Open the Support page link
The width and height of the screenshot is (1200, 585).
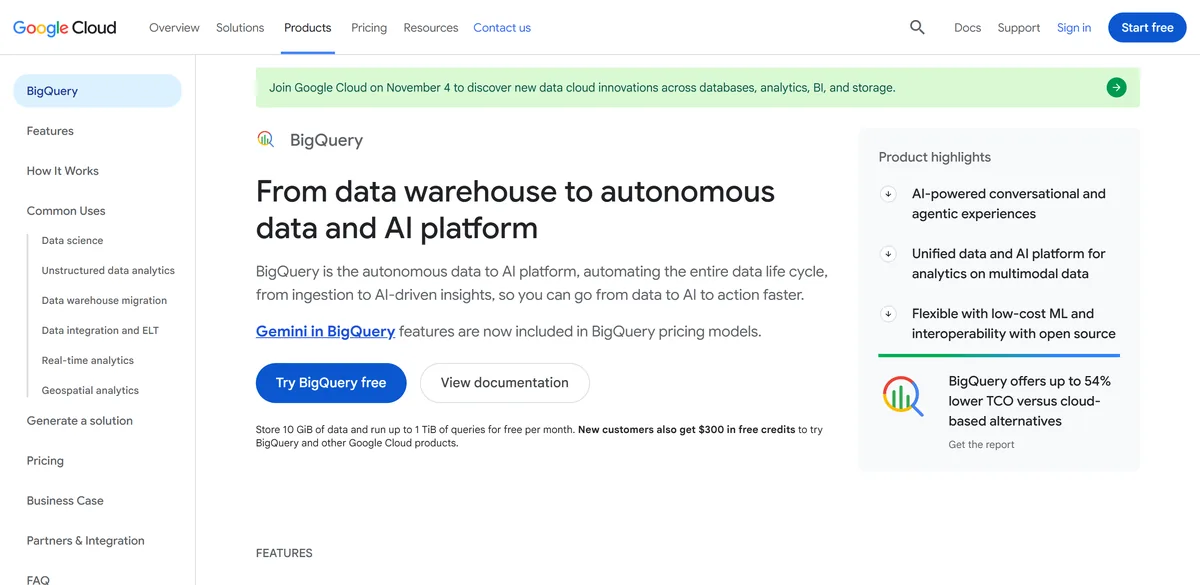1019,28
